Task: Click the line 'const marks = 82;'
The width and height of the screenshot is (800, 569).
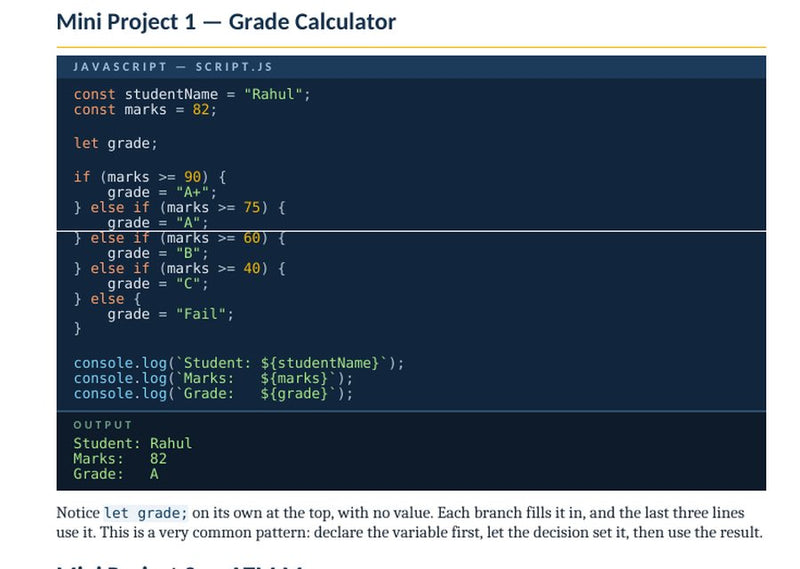Action: pyautogui.click(x=145, y=110)
